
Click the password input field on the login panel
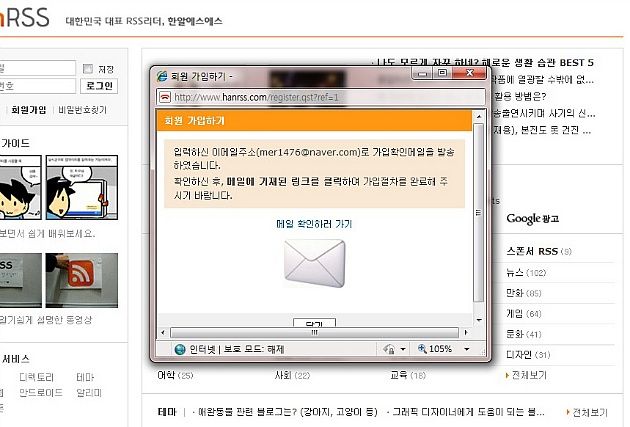click(37, 86)
